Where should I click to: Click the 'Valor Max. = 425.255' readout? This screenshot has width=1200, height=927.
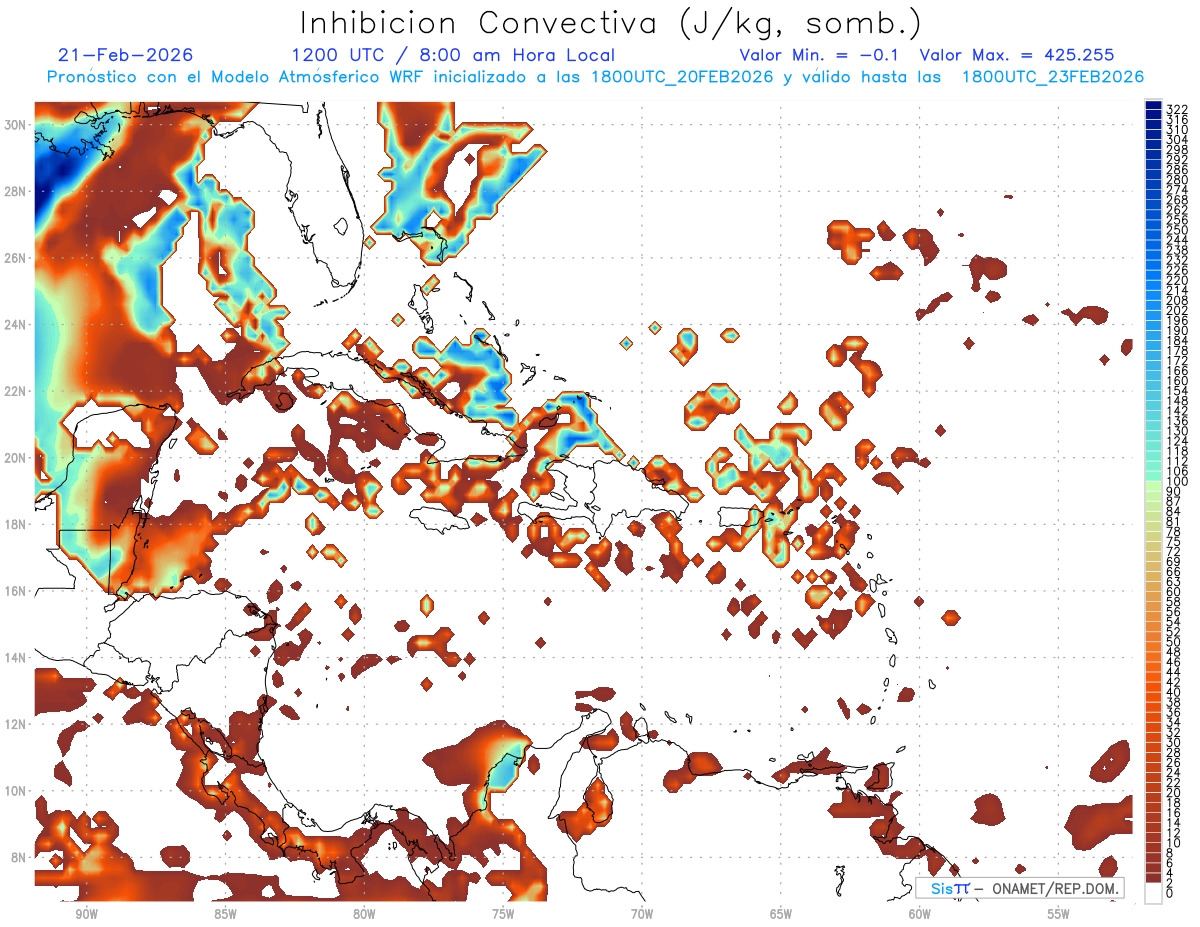pyautogui.click(x=1017, y=55)
